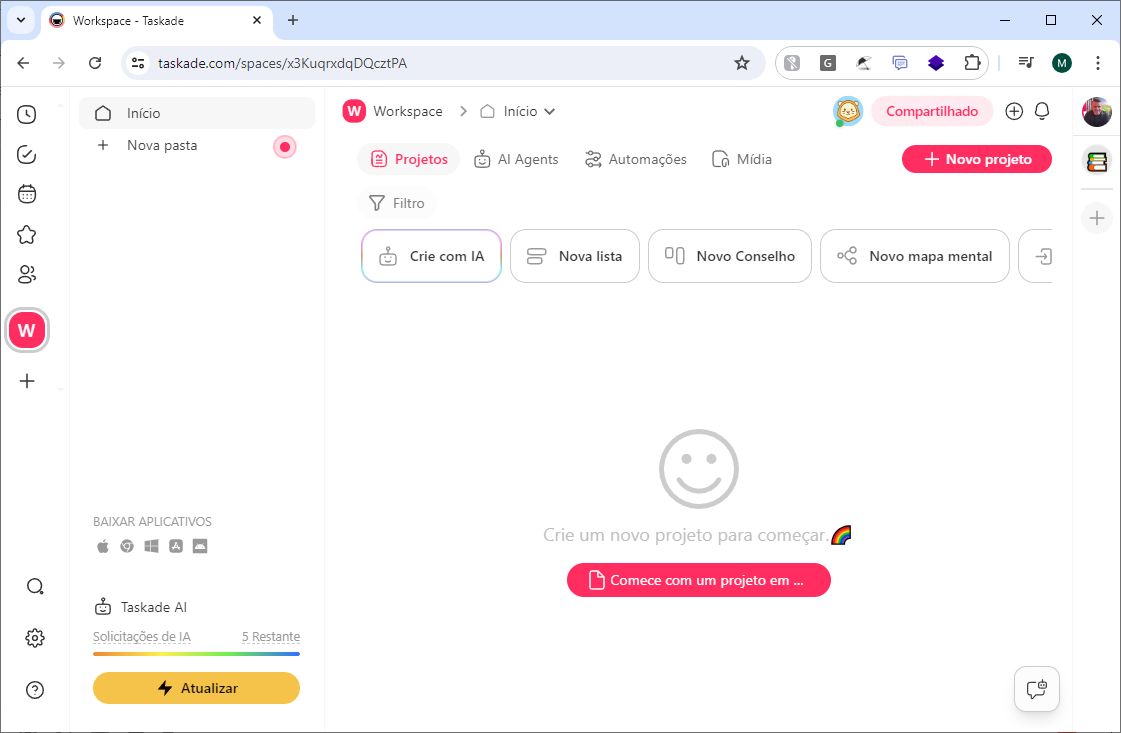This screenshot has height=733, width=1121.
Task: Click the Chrome profile M avatar
Action: point(1062,63)
